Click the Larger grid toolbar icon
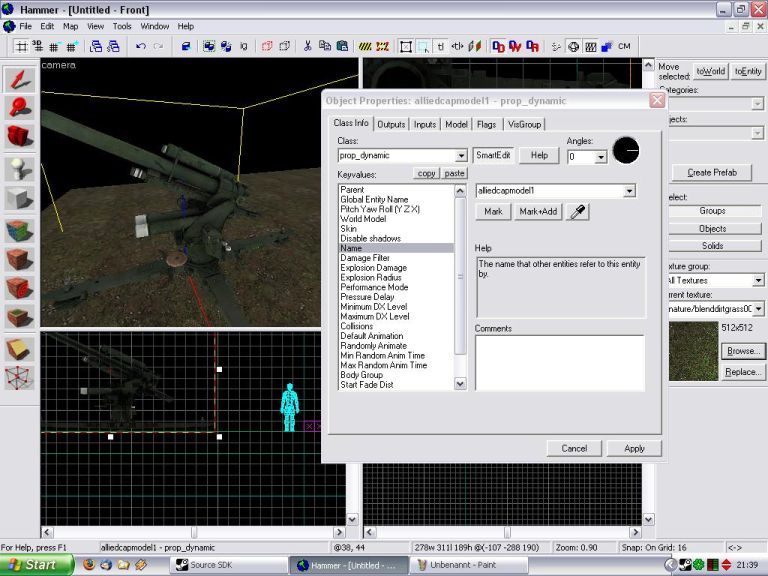This screenshot has height=576, width=768. 72,47
